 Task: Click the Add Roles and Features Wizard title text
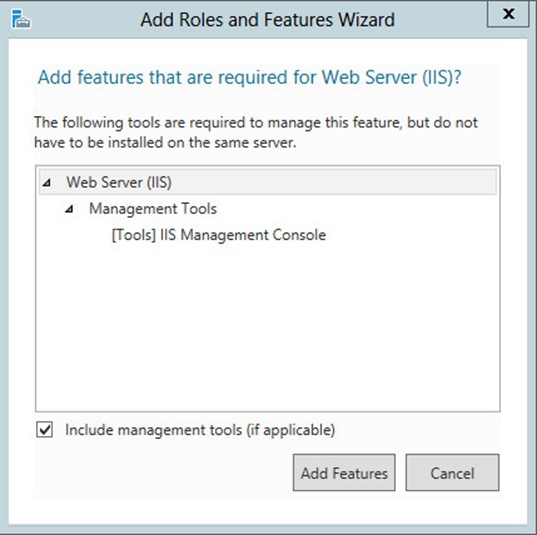coord(267,20)
